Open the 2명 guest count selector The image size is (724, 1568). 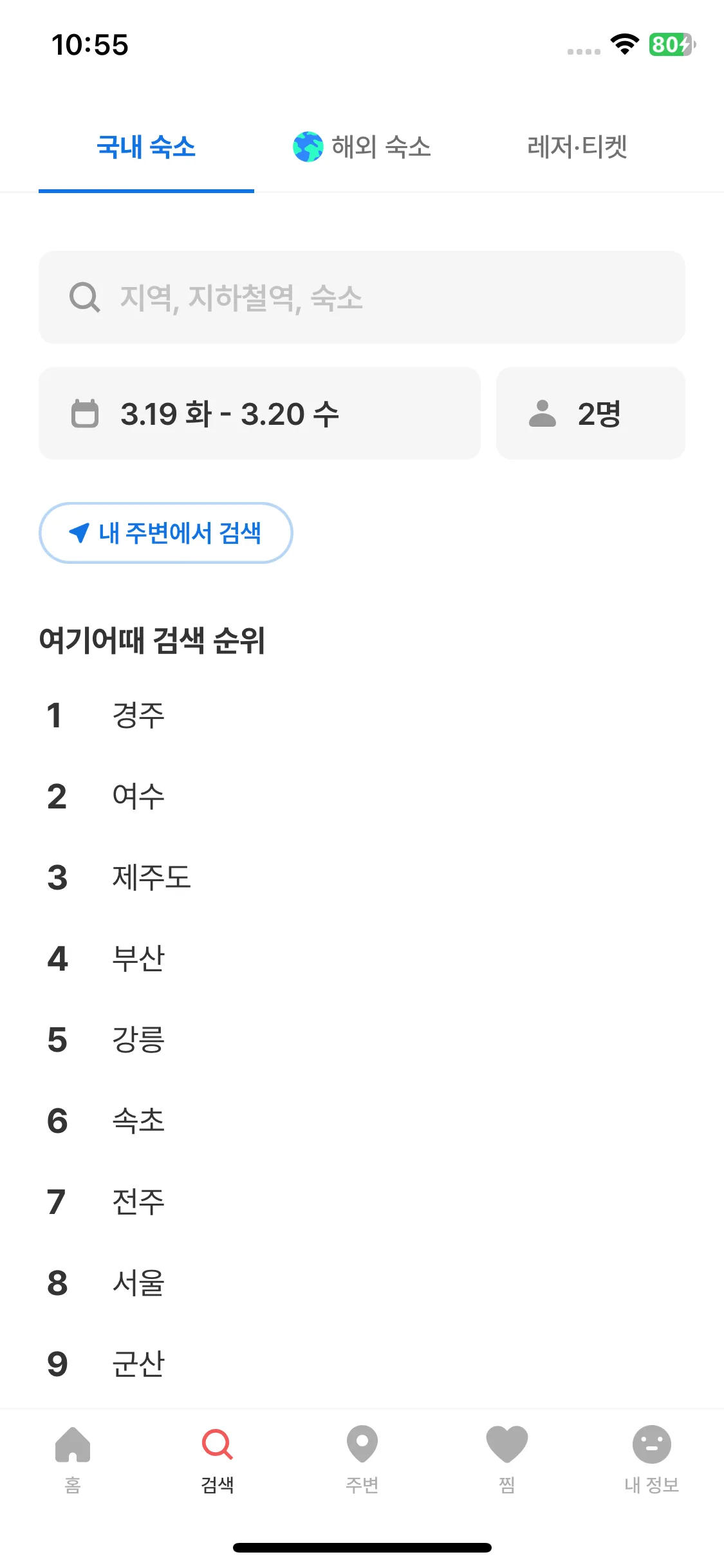[x=591, y=413]
